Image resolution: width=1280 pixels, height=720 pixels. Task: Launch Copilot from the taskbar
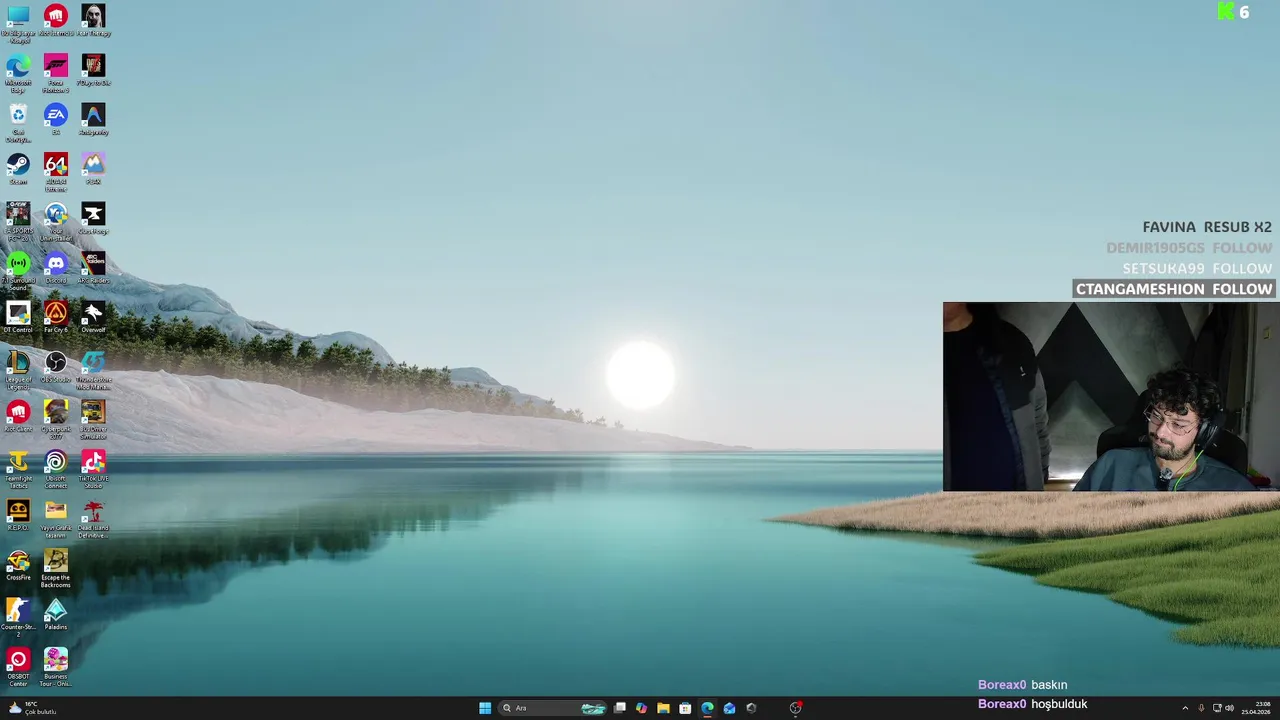(x=641, y=708)
